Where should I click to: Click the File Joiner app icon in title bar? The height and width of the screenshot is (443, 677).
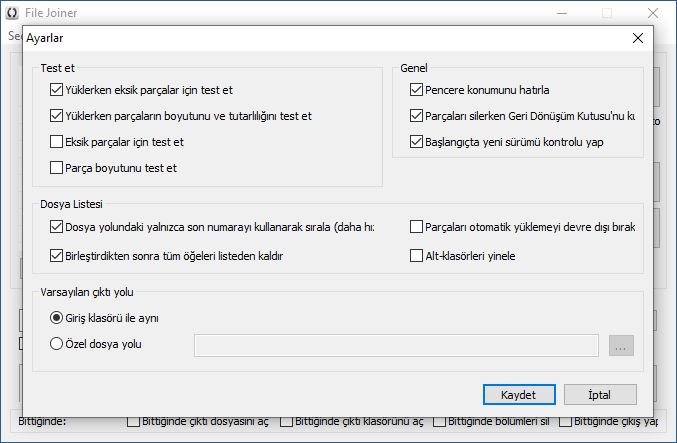click(x=12, y=13)
